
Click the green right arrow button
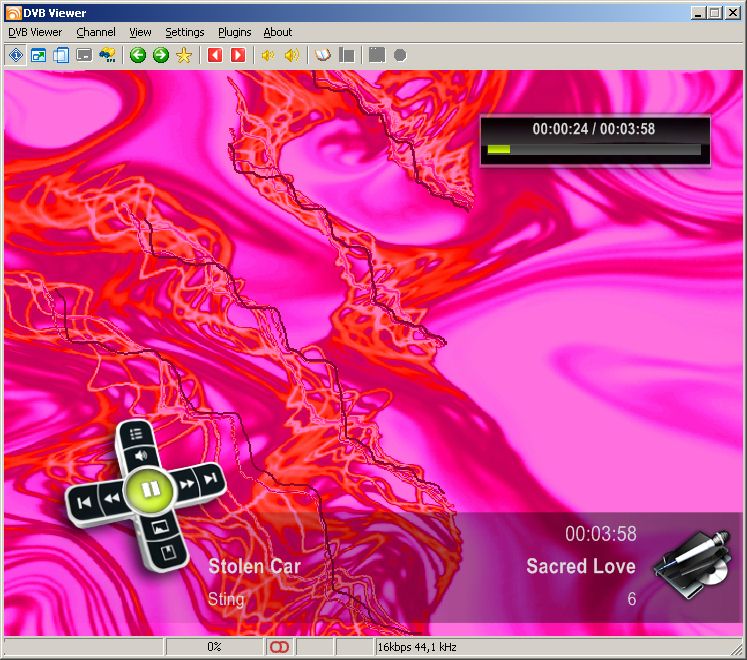coord(161,55)
